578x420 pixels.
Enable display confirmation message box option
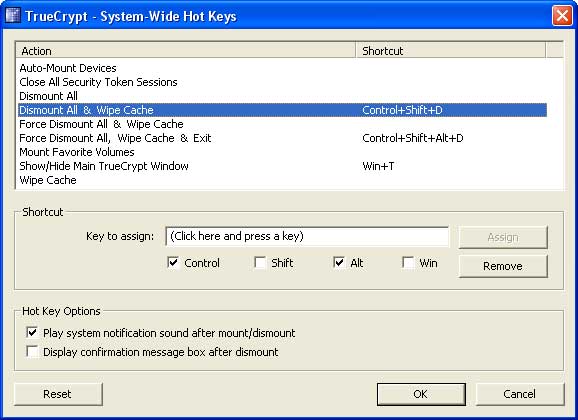click(32, 351)
